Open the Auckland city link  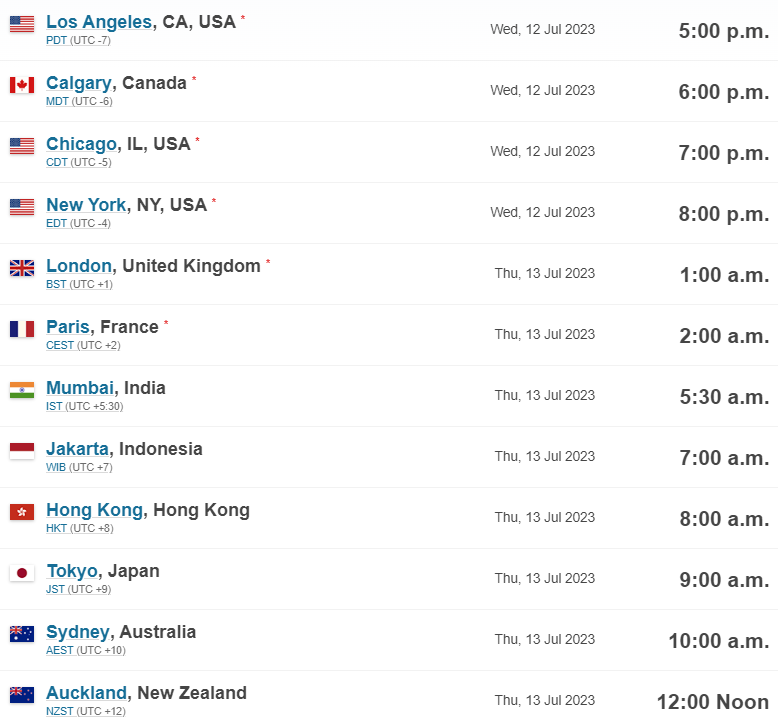point(86,693)
